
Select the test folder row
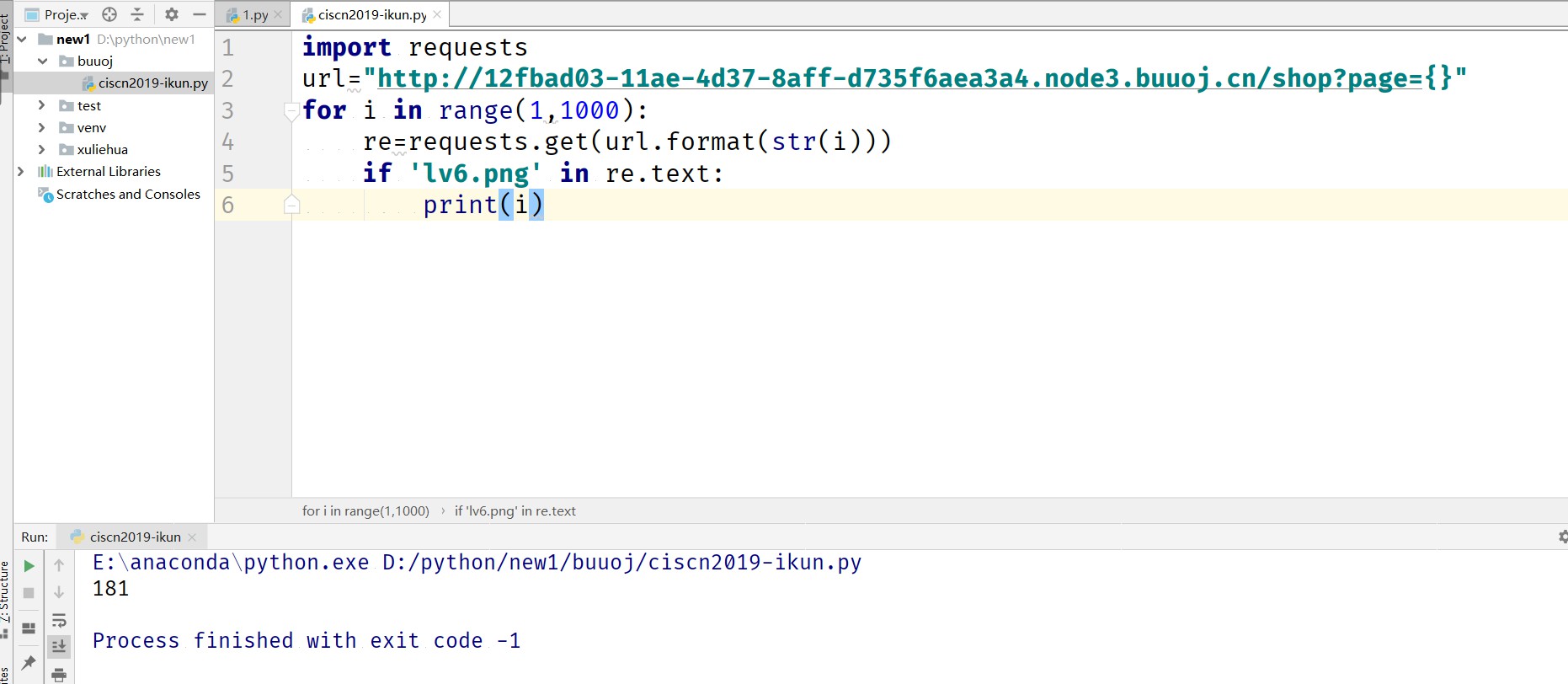tap(114, 105)
